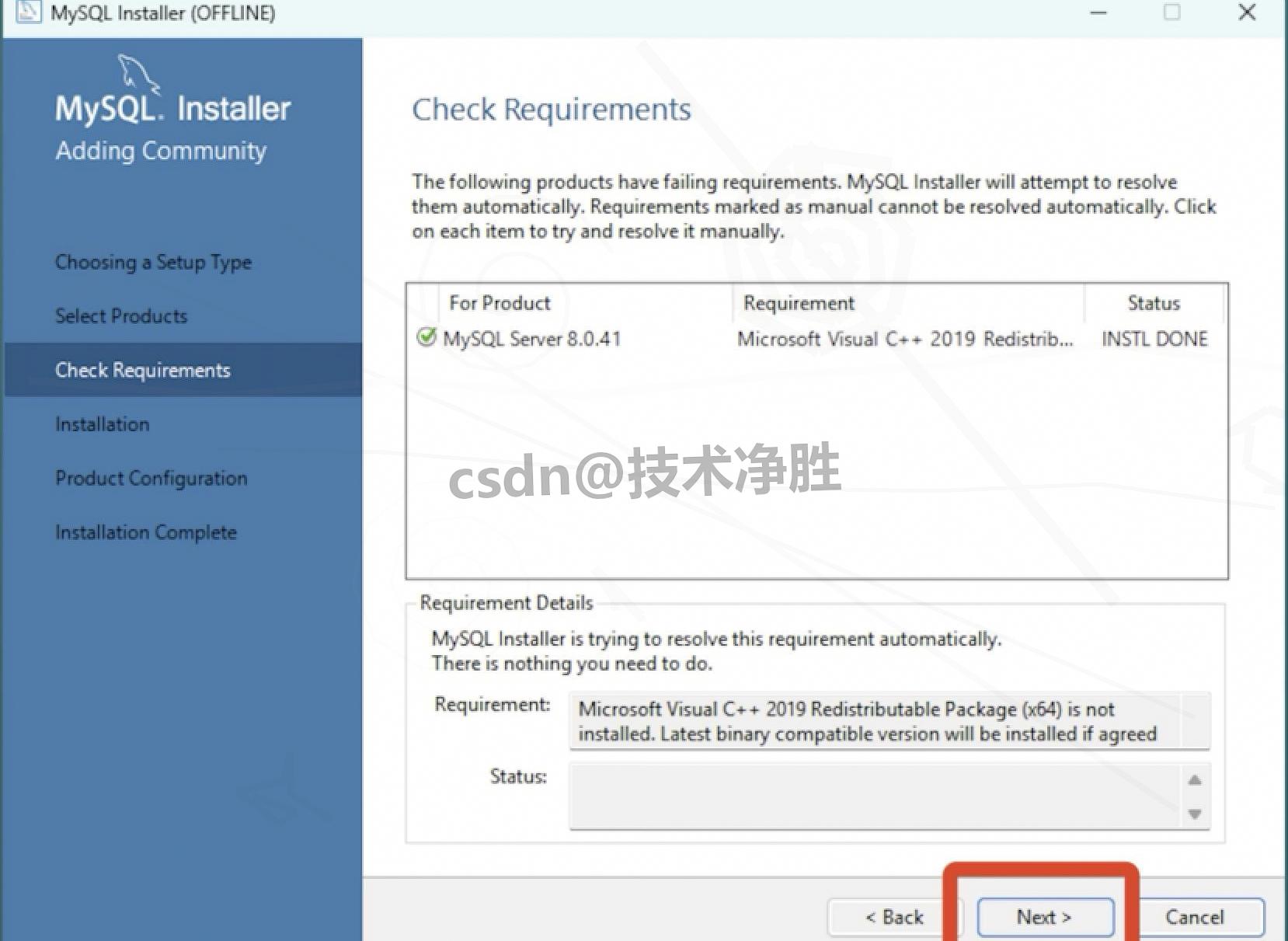This screenshot has height=941, width=1288.
Task: Click the Check Requirements page heading
Action: coord(551,110)
